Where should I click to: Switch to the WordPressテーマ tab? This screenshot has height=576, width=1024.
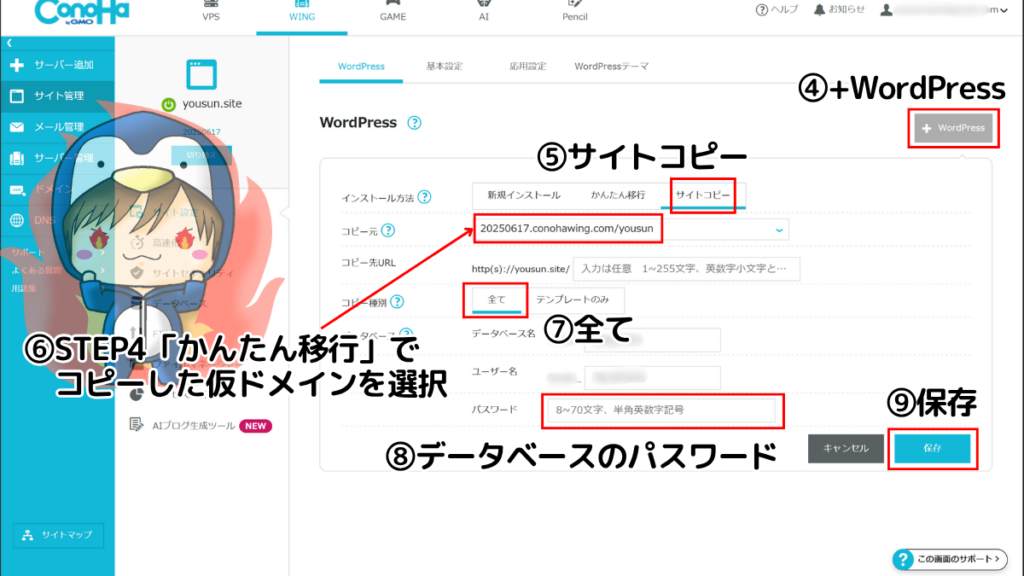(611, 67)
